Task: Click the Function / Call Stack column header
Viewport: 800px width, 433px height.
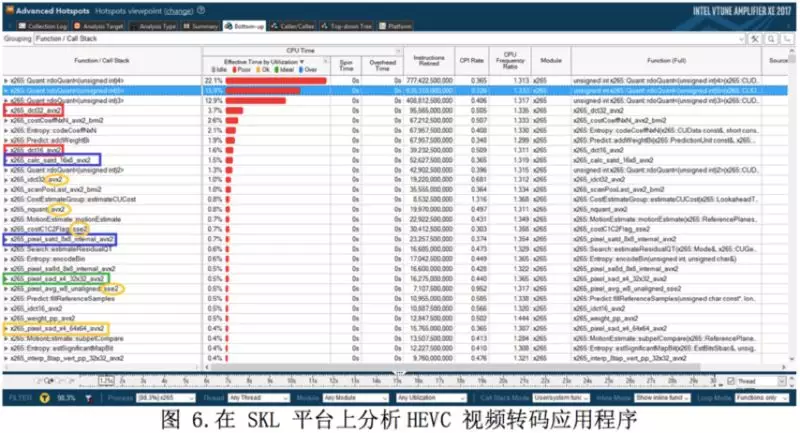Action: [x=102, y=61]
